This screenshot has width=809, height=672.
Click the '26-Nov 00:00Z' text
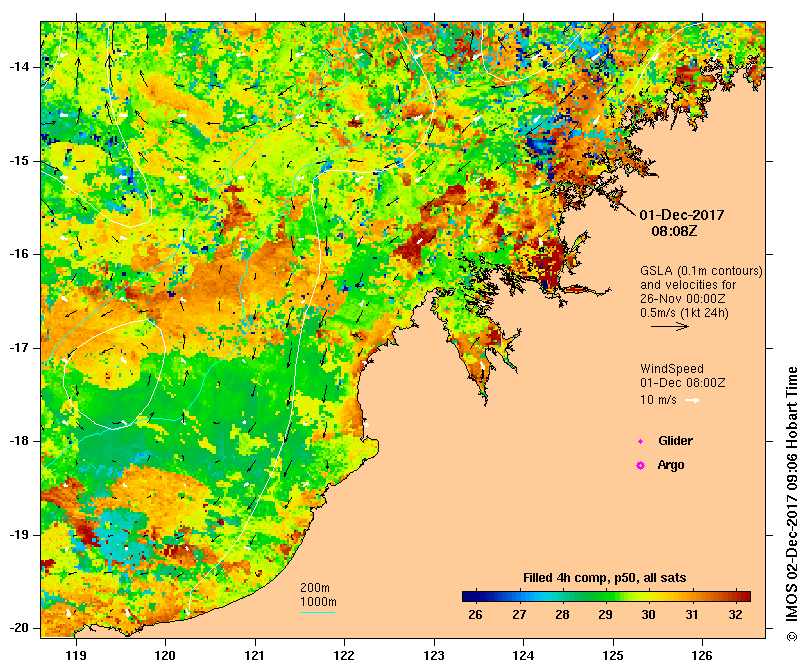(683, 299)
